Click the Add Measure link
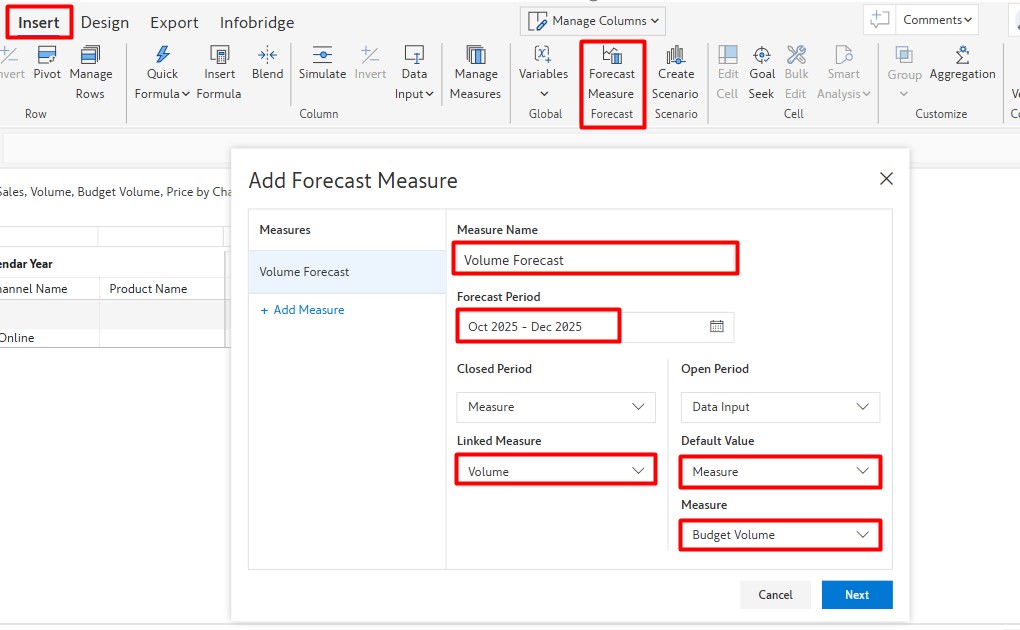 [x=302, y=310]
